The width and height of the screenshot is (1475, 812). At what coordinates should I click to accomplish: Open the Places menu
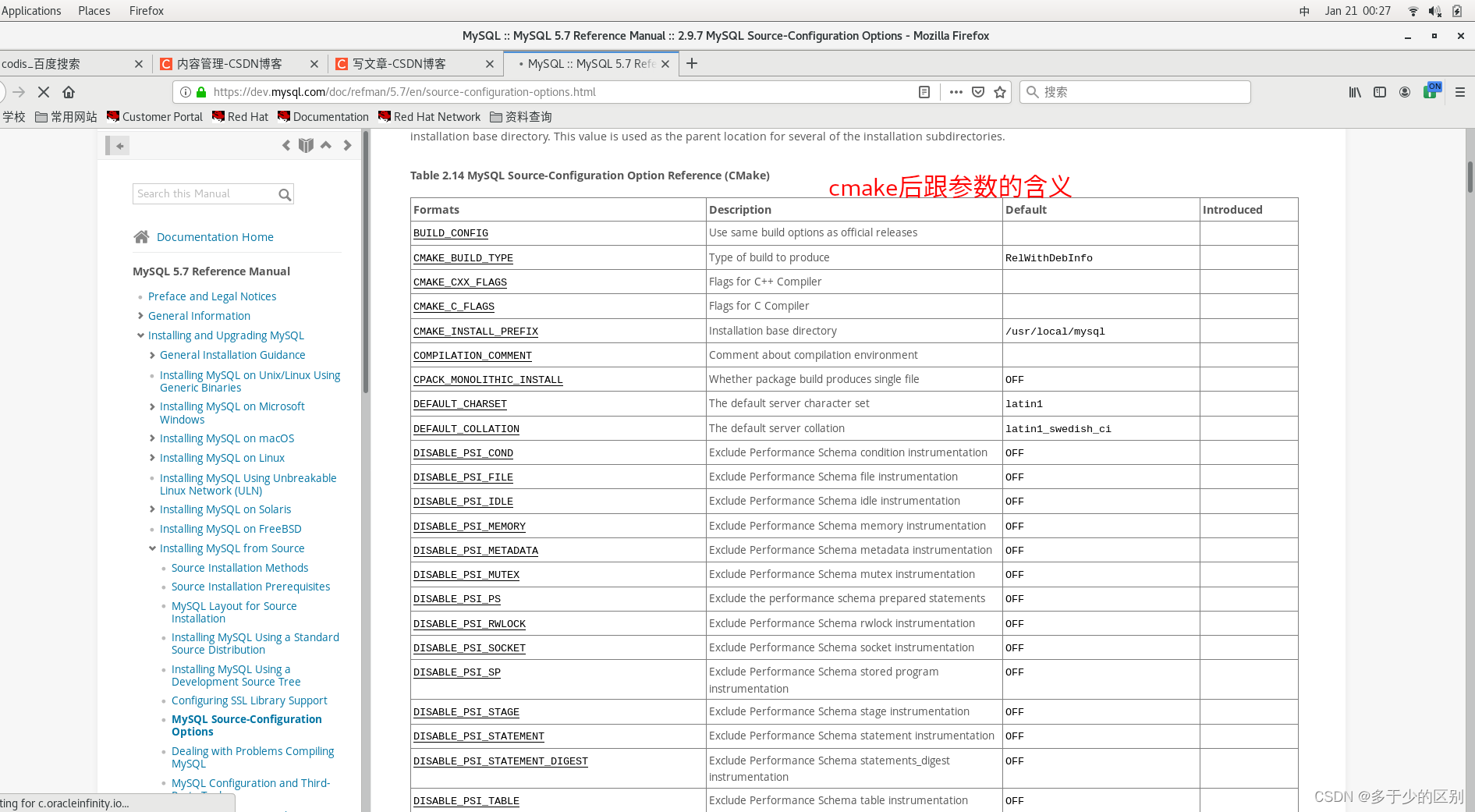[x=94, y=11]
